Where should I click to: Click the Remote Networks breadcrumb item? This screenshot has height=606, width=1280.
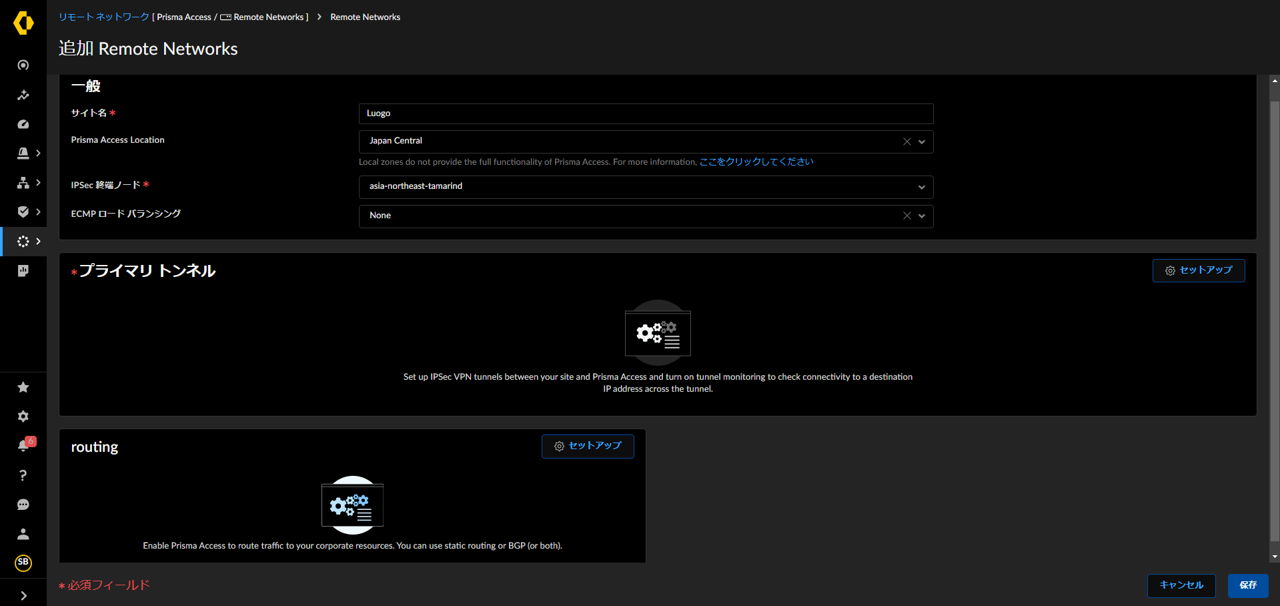tap(365, 17)
